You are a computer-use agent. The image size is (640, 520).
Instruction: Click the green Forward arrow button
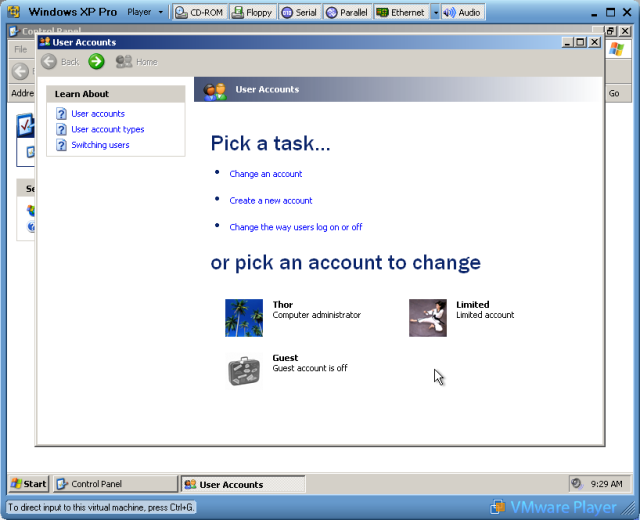(96, 62)
